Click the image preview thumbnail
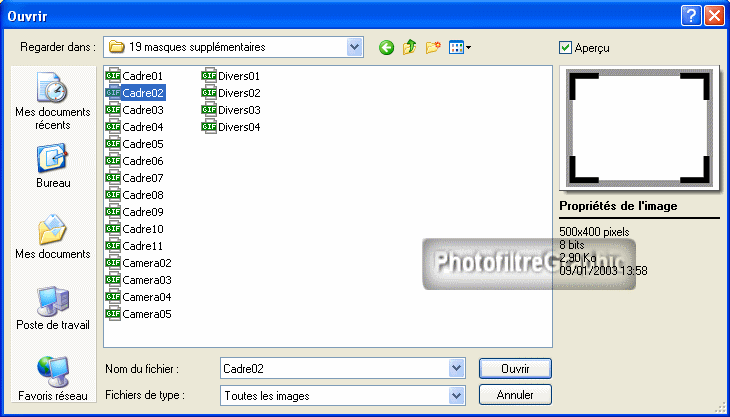This screenshot has width=730, height=417. 640,128
